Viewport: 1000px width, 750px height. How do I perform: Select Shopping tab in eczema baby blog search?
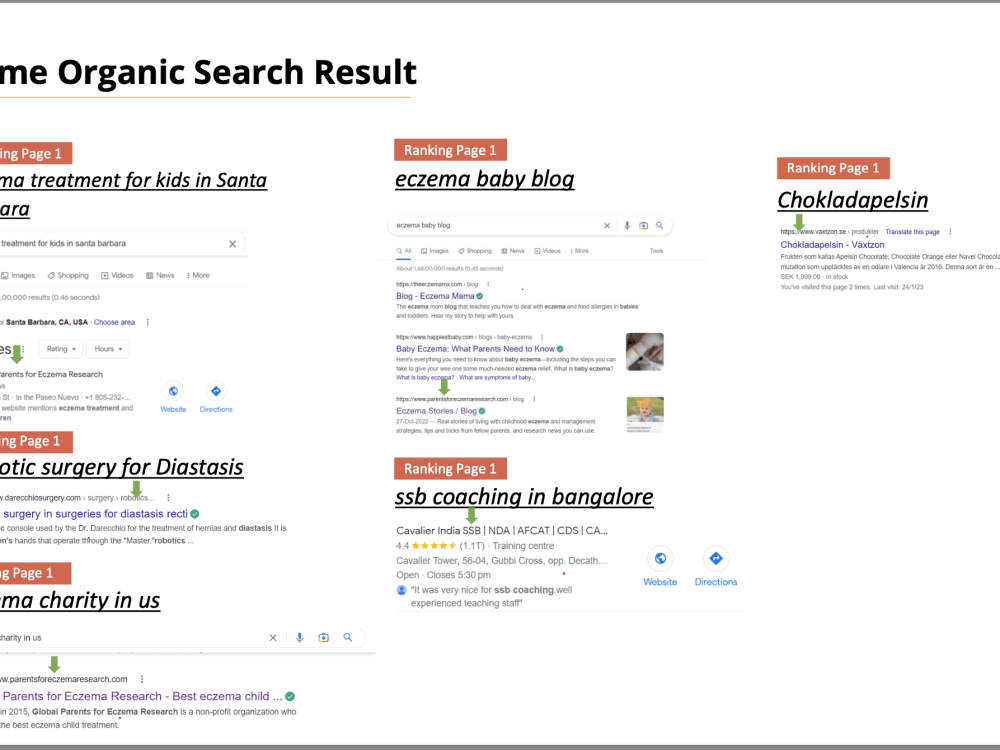[x=475, y=251]
